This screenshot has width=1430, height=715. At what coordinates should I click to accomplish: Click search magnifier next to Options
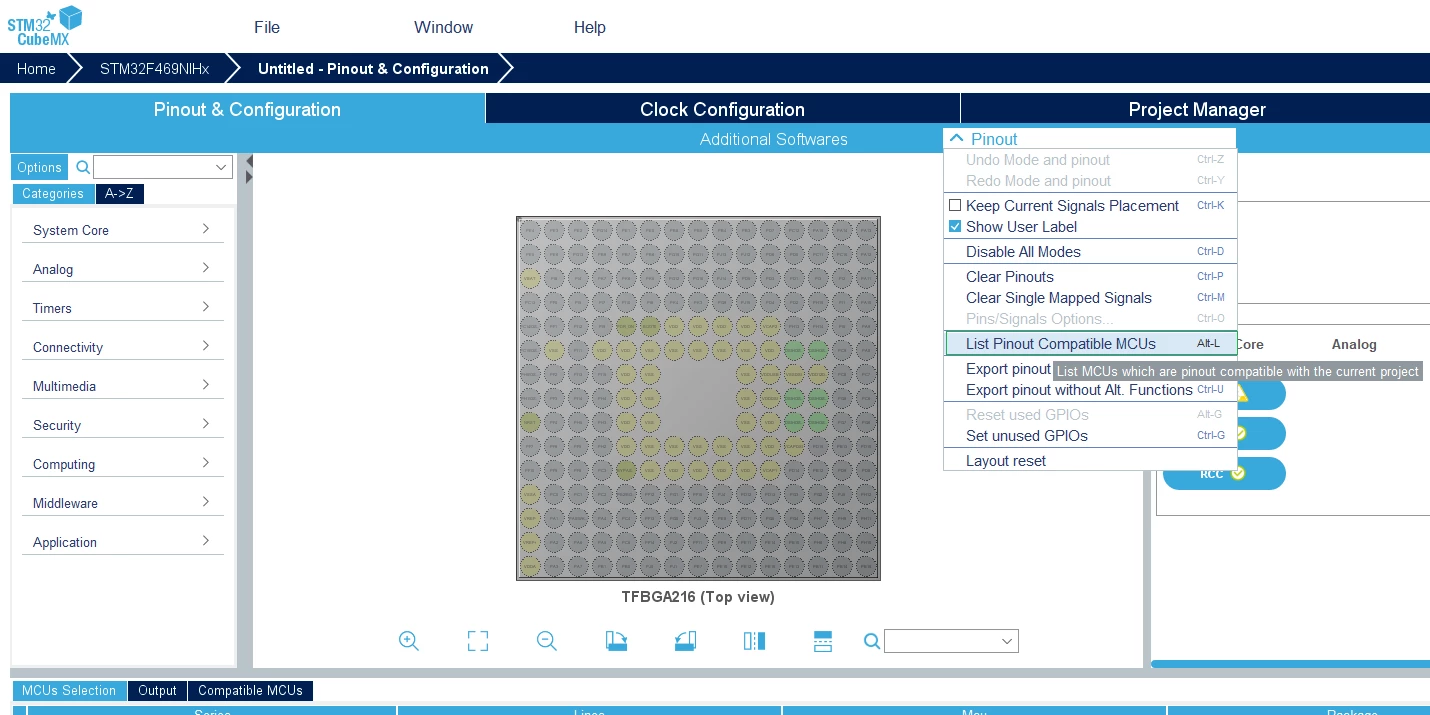point(83,167)
